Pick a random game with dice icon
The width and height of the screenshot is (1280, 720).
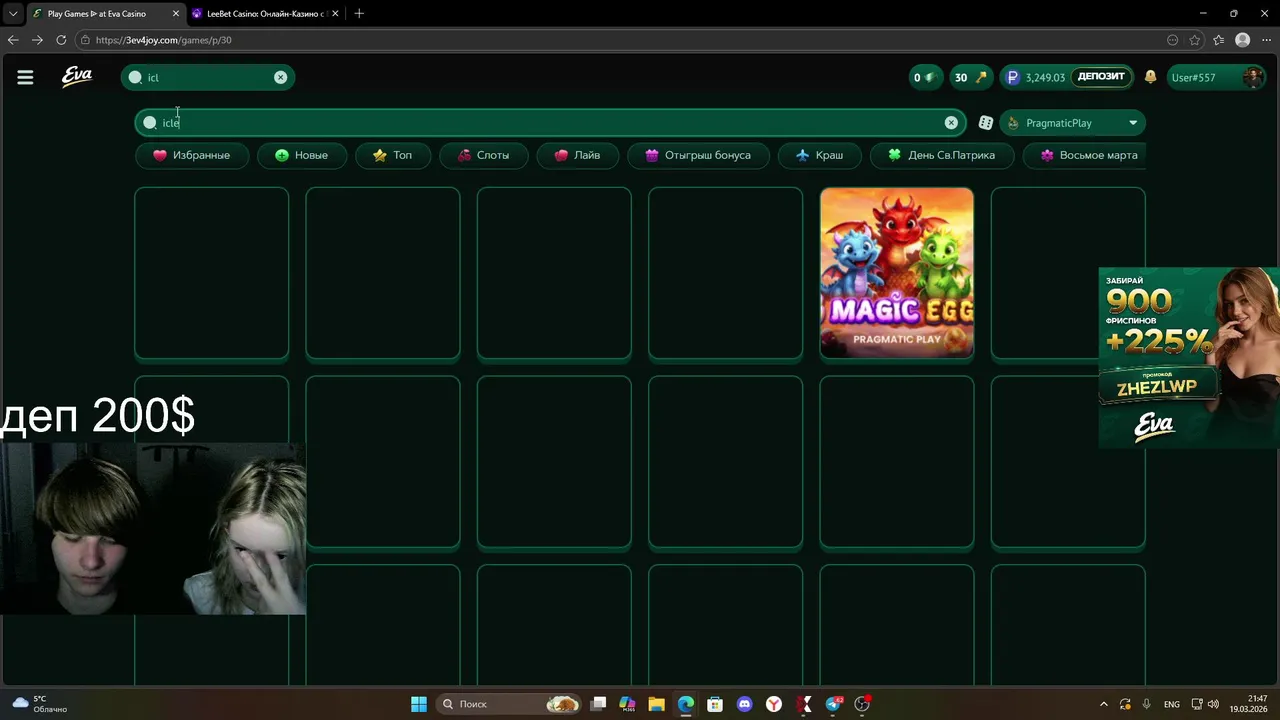point(986,122)
